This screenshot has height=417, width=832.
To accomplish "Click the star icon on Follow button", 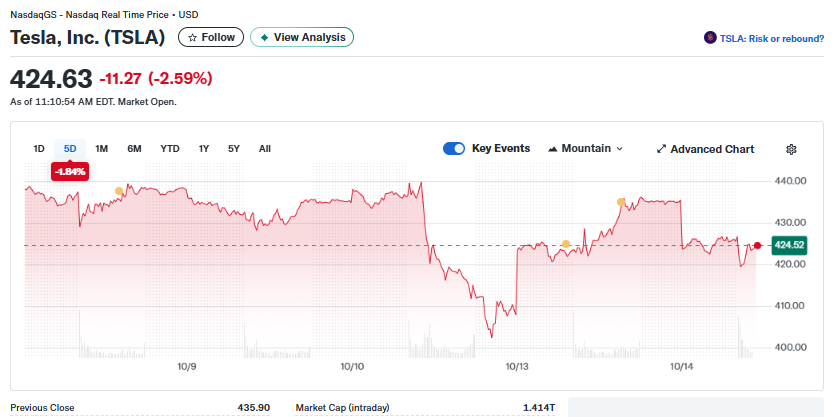I will 193,37.
